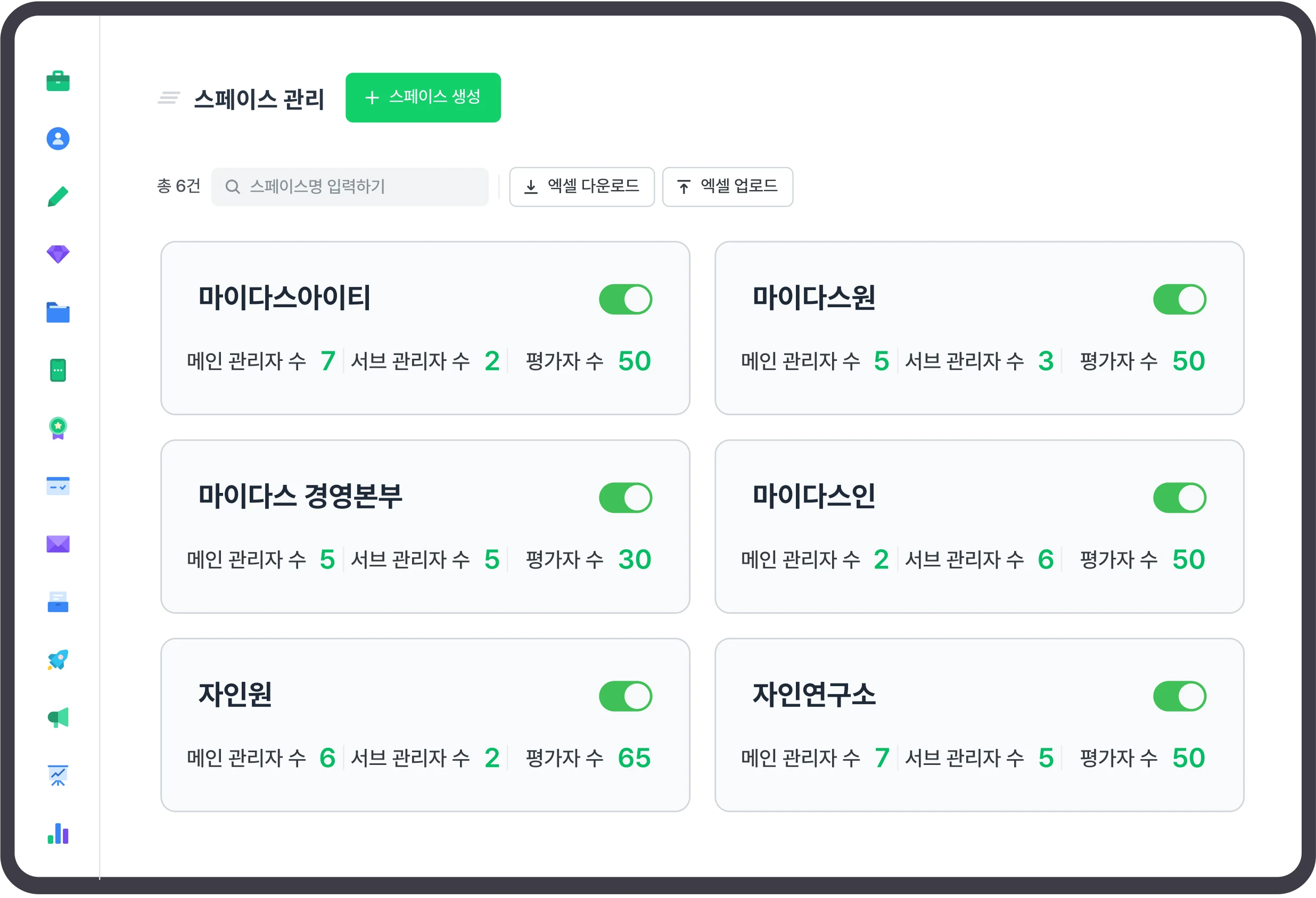Collapse sidebar using menu icon beside 스페이스 관리
This screenshot has width=1316, height=898.
169,98
